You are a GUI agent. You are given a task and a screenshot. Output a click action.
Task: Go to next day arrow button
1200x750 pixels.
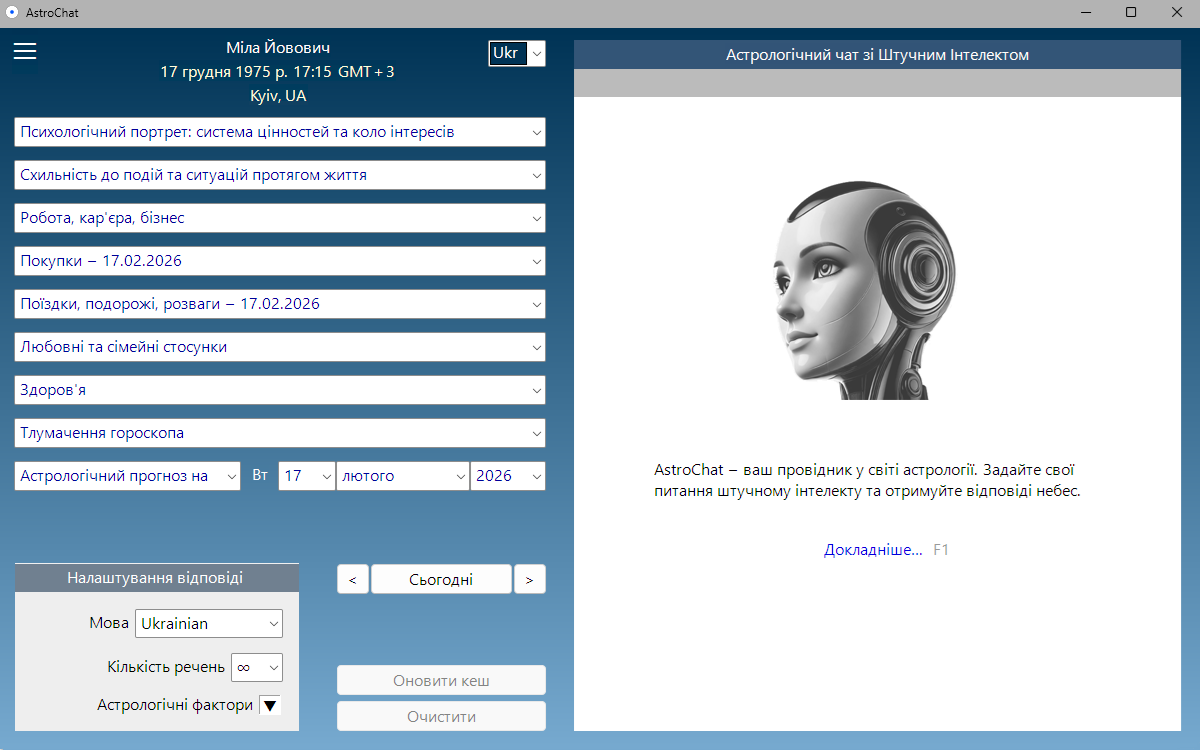pos(530,579)
